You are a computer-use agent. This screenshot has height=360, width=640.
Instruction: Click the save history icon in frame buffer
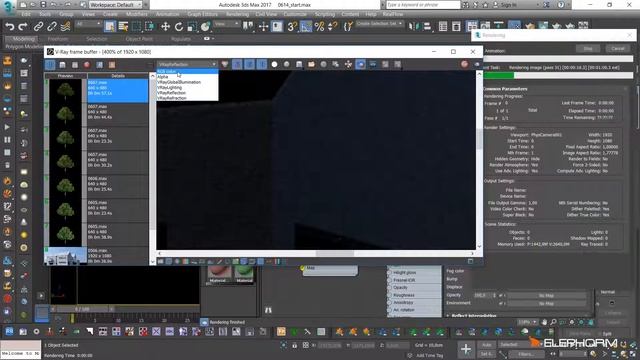pos(62,64)
